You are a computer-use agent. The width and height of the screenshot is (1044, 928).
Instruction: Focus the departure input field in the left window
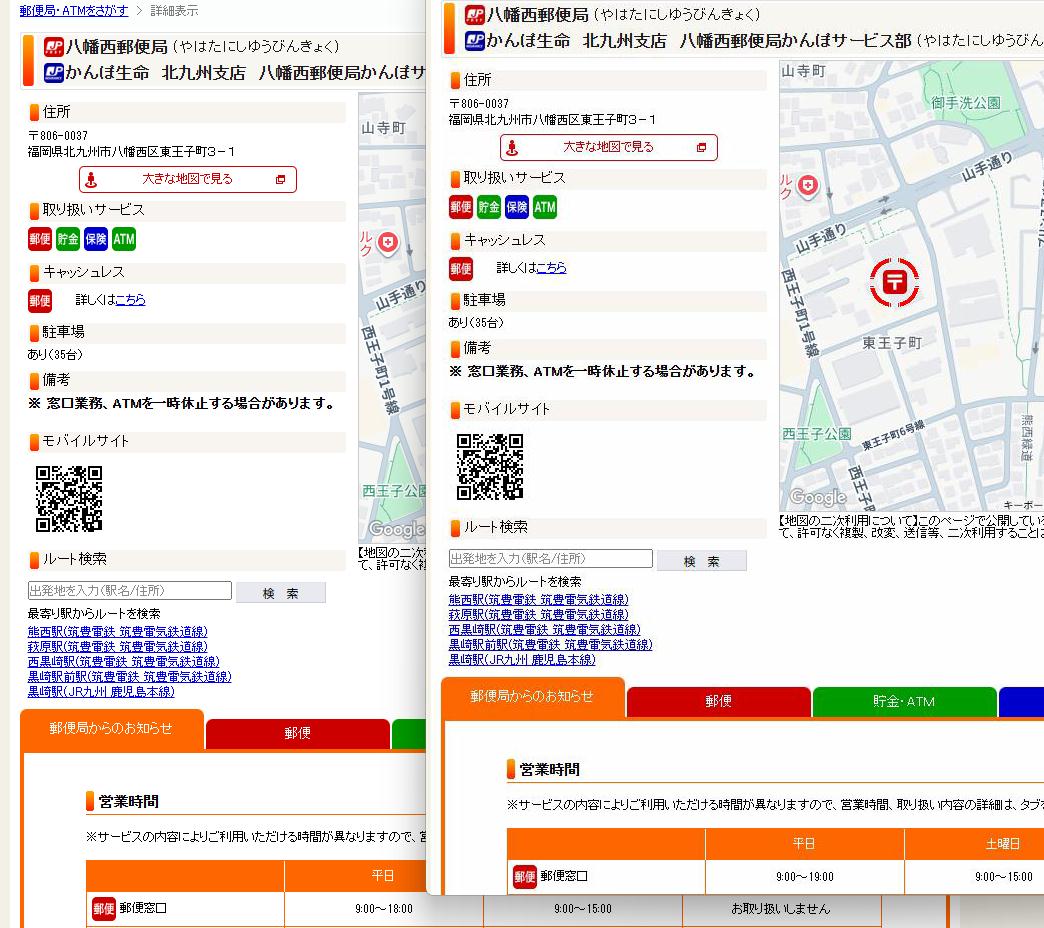pyautogui.click(x=130, y=590)
